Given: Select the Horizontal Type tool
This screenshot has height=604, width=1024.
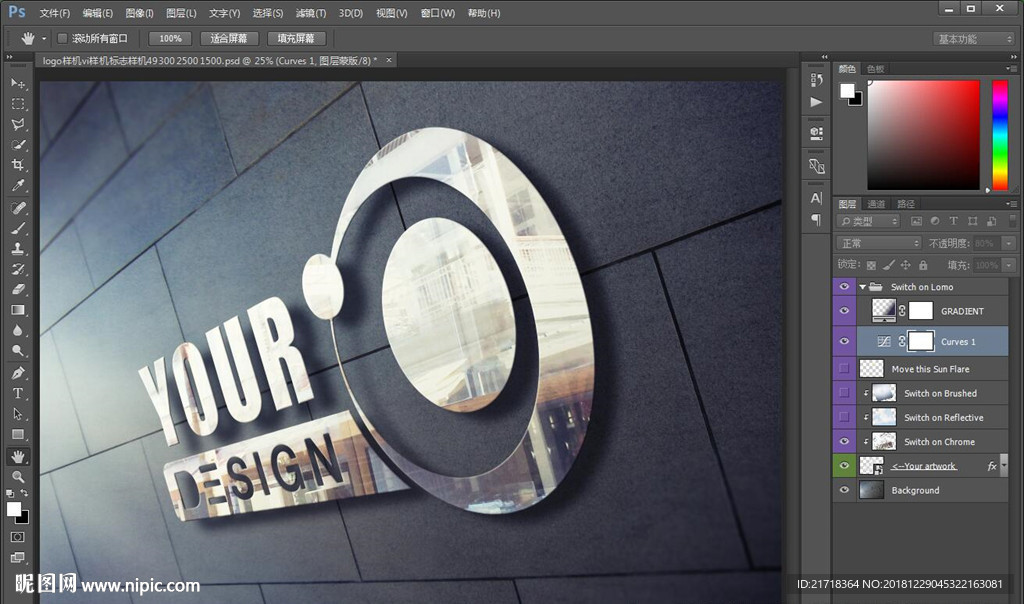Looking at the screenshot, I should click(x=18, y=393).
